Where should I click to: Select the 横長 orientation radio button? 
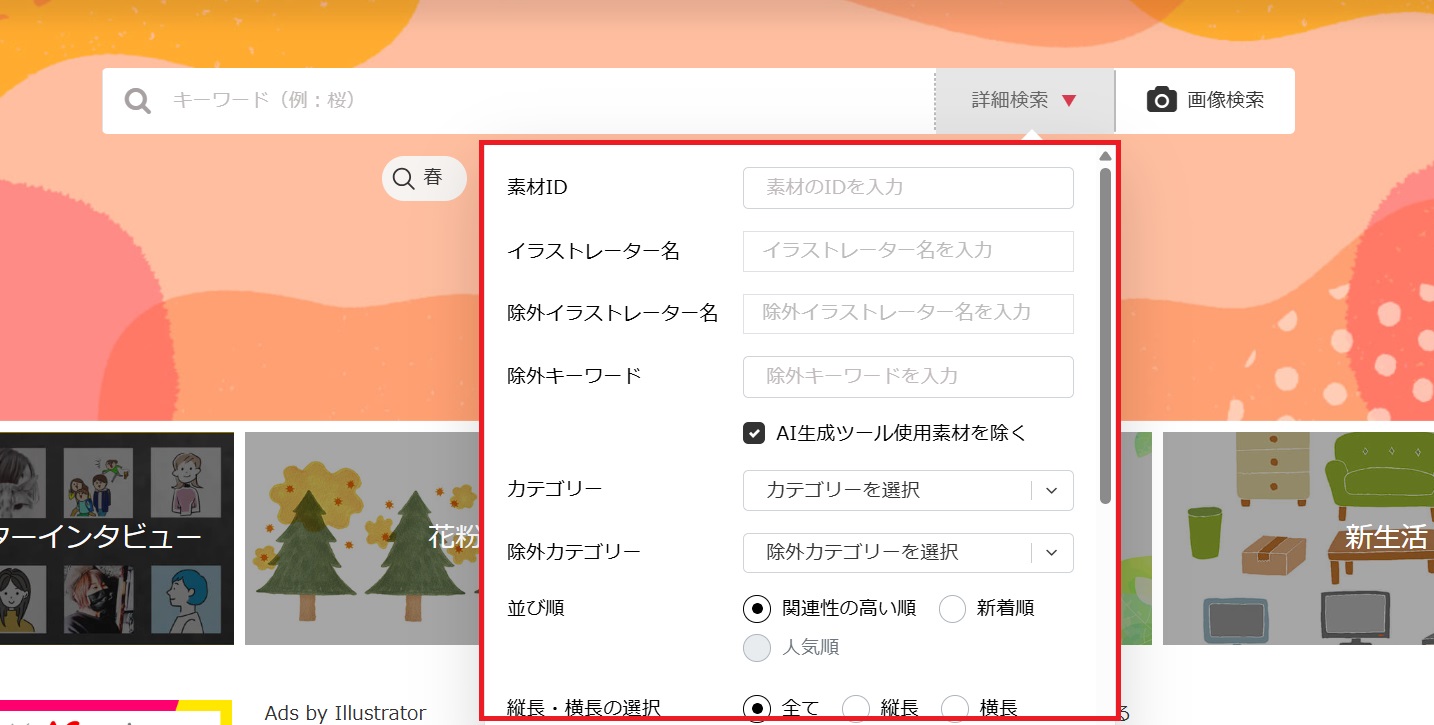point(955,708)
